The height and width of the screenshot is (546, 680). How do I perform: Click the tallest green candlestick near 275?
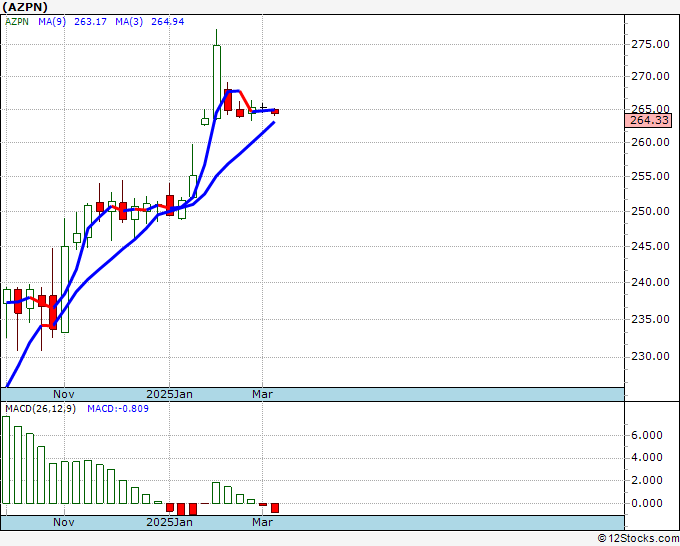pyautogui.click(x=217, y=82)
